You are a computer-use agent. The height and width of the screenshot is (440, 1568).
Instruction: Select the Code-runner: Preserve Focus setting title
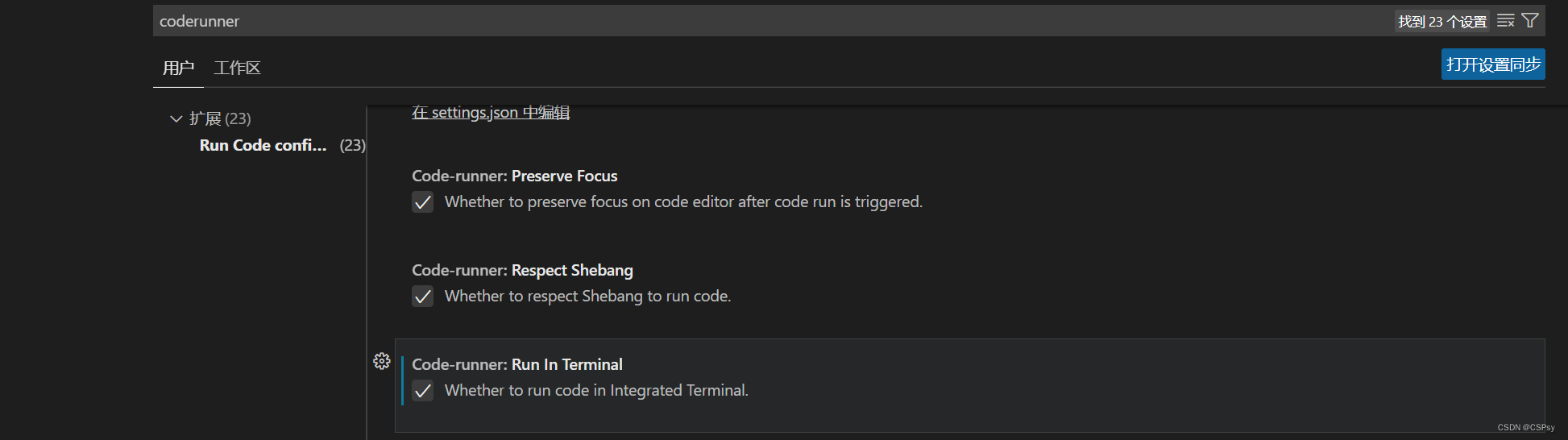tap(515, 176)
